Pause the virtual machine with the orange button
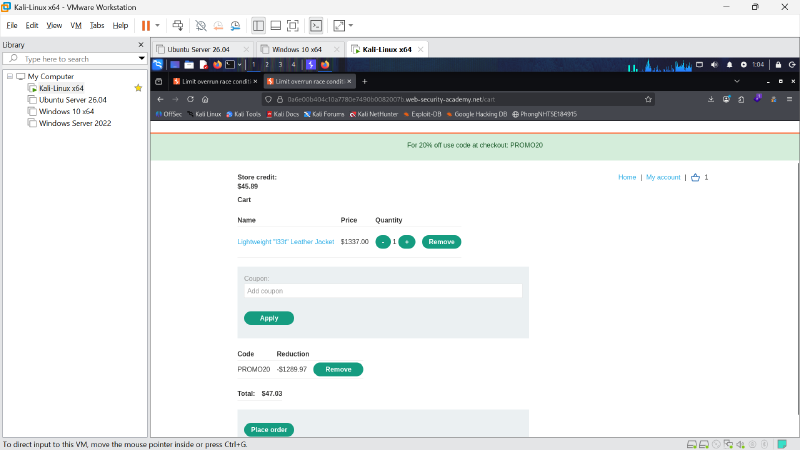This screenshot has height=450, width=800. point(146,26)
